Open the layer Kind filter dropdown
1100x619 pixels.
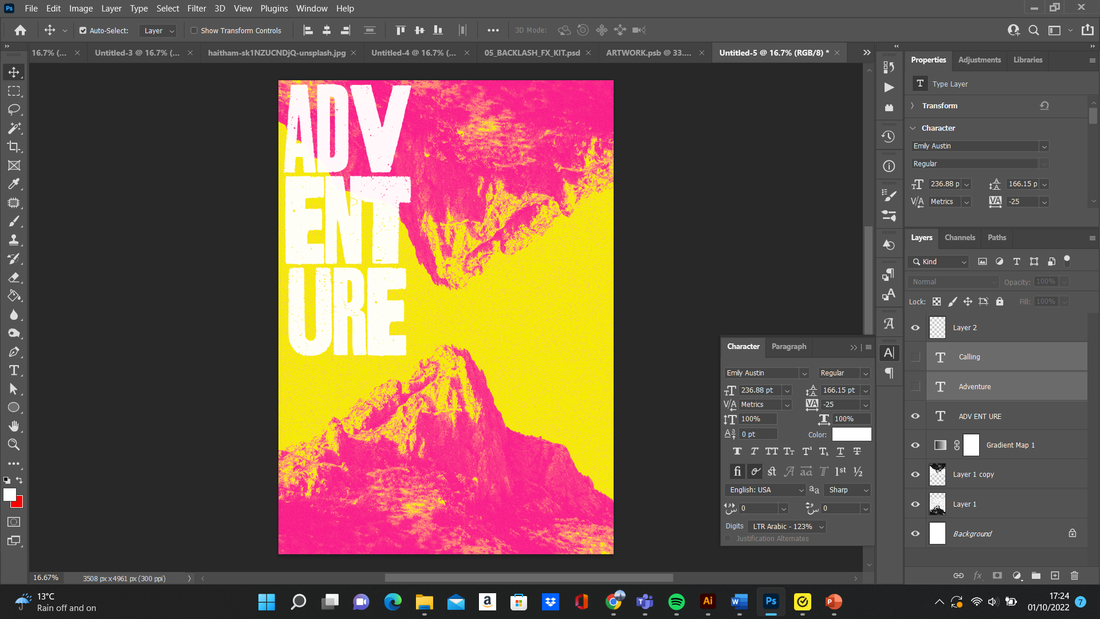tap(939, 262)
